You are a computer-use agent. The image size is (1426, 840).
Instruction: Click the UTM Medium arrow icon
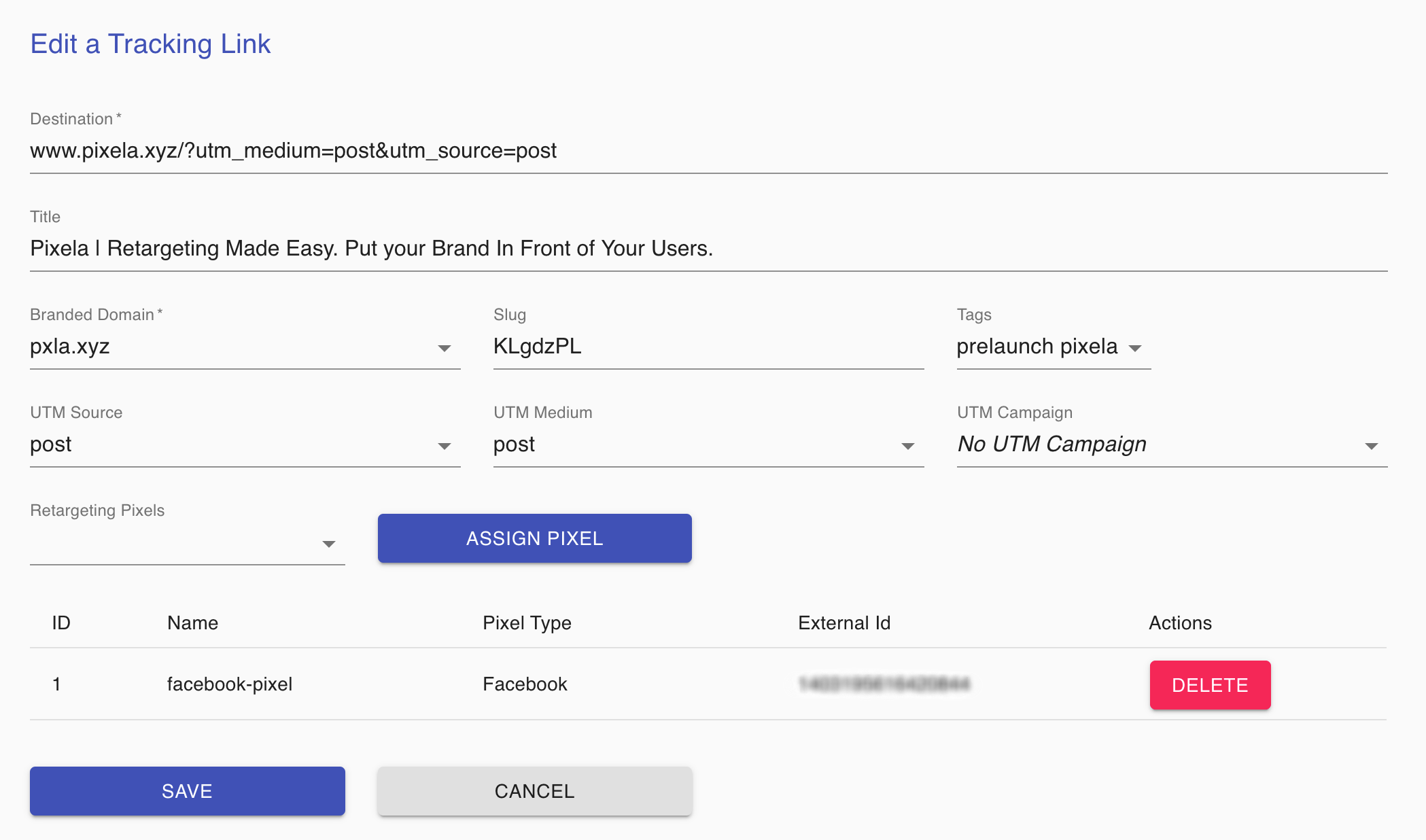(907, 447)
